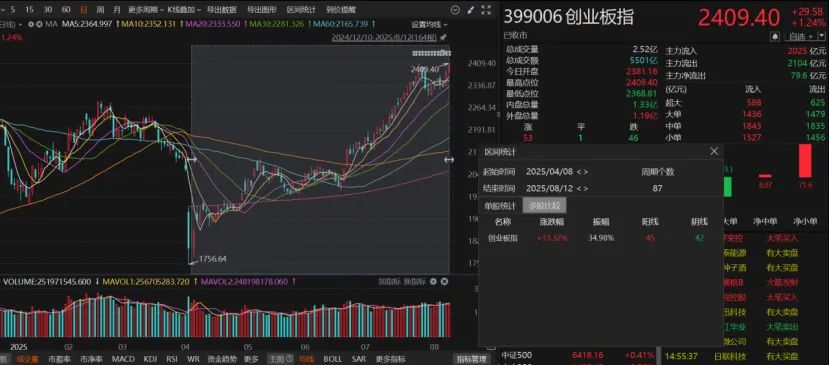The width and height of the screenshot is (830, 365).
Task: Click the 净小单 red bar in flow chart
Action: pos(805,161)
